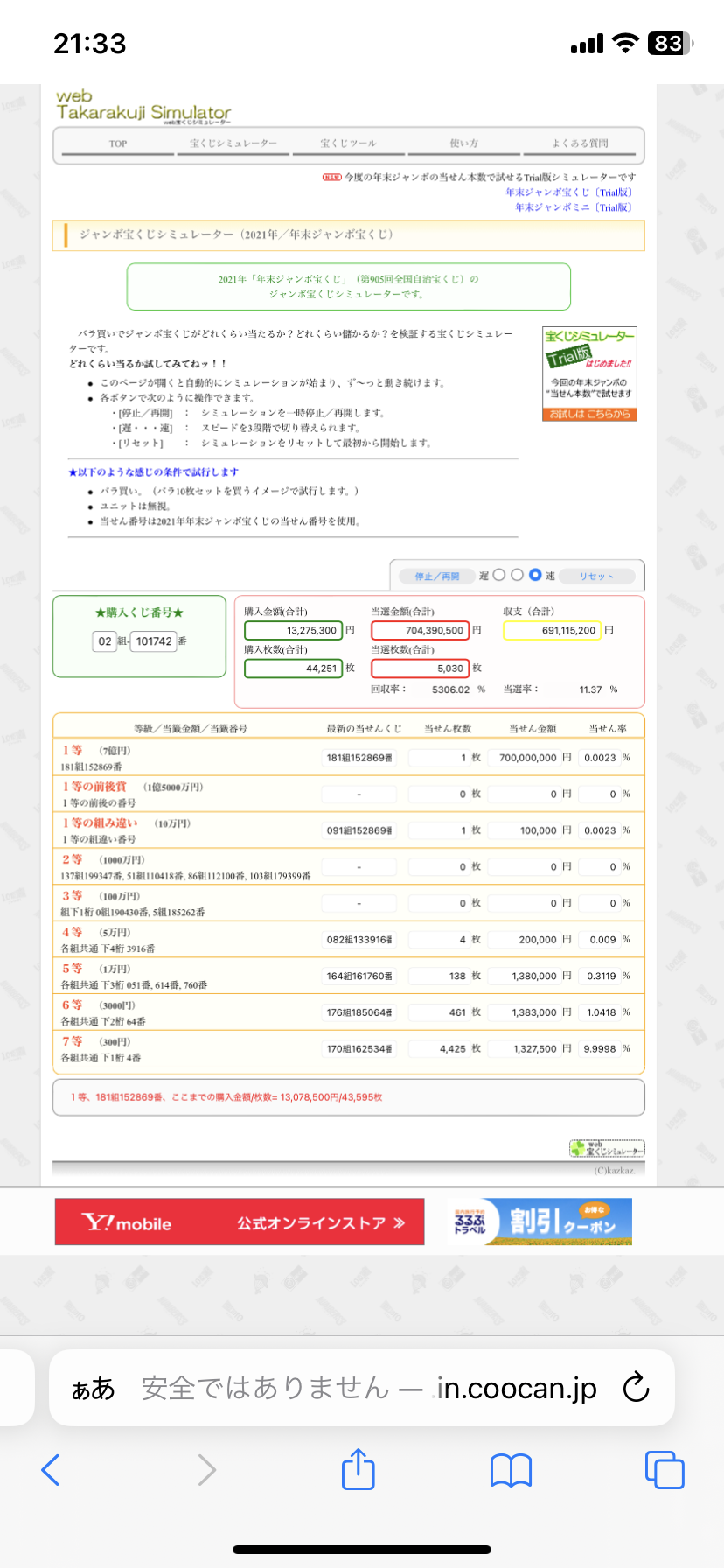Click 6等 prize amount 1,383,000
Screen dimensions: 724x1568
524,1012
